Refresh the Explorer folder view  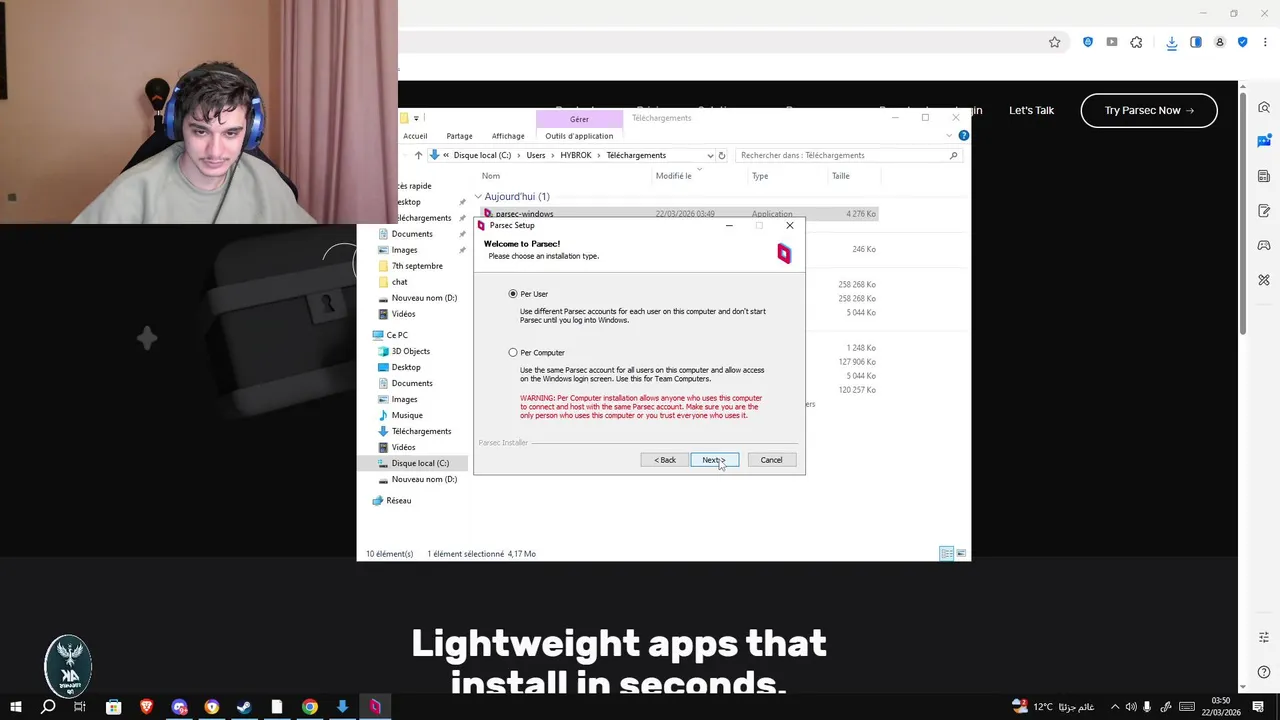722,155
